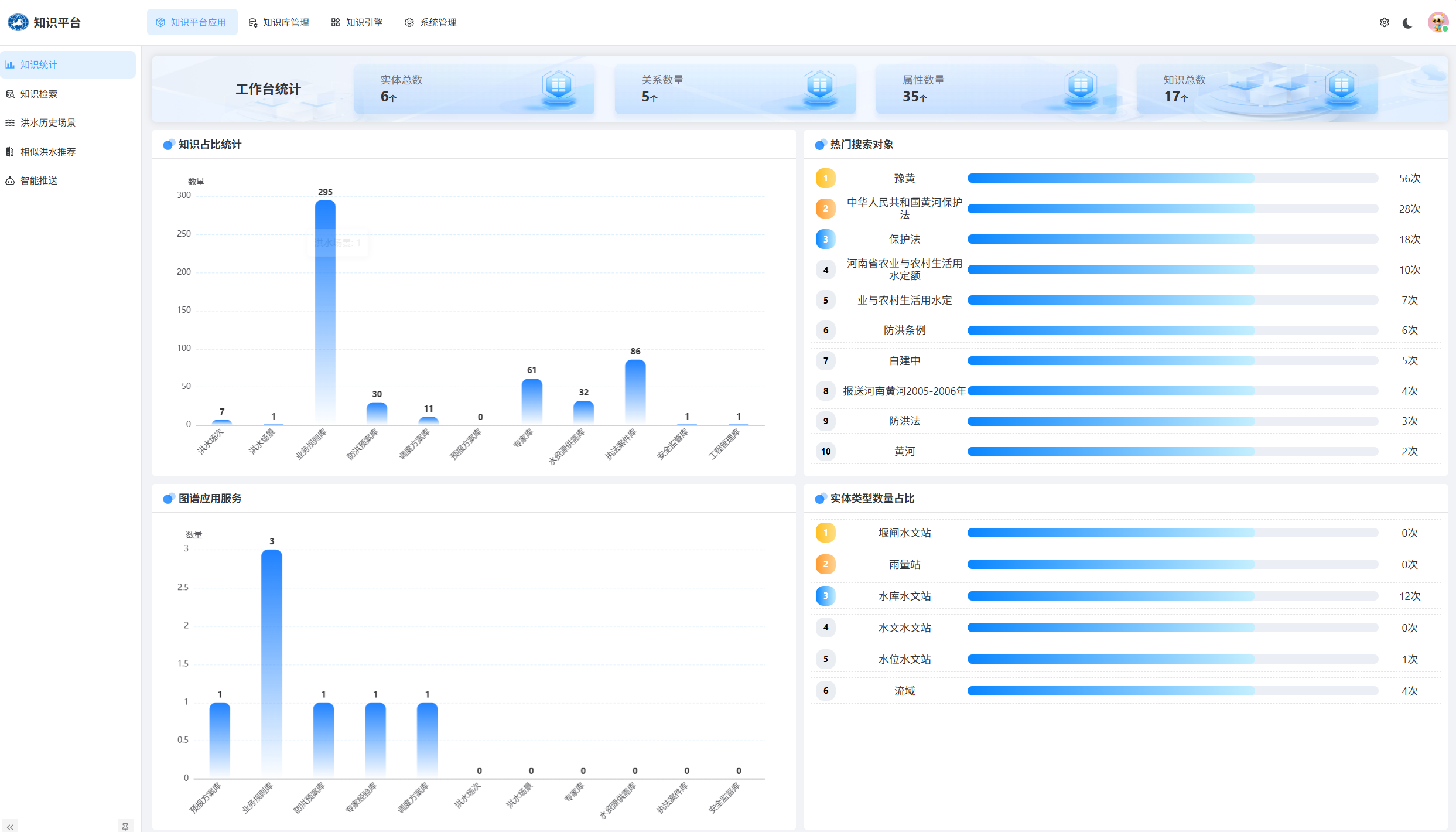Open 智能推送 in the sidebar
The image size is (1456, 832).
[x=39, y=180]
